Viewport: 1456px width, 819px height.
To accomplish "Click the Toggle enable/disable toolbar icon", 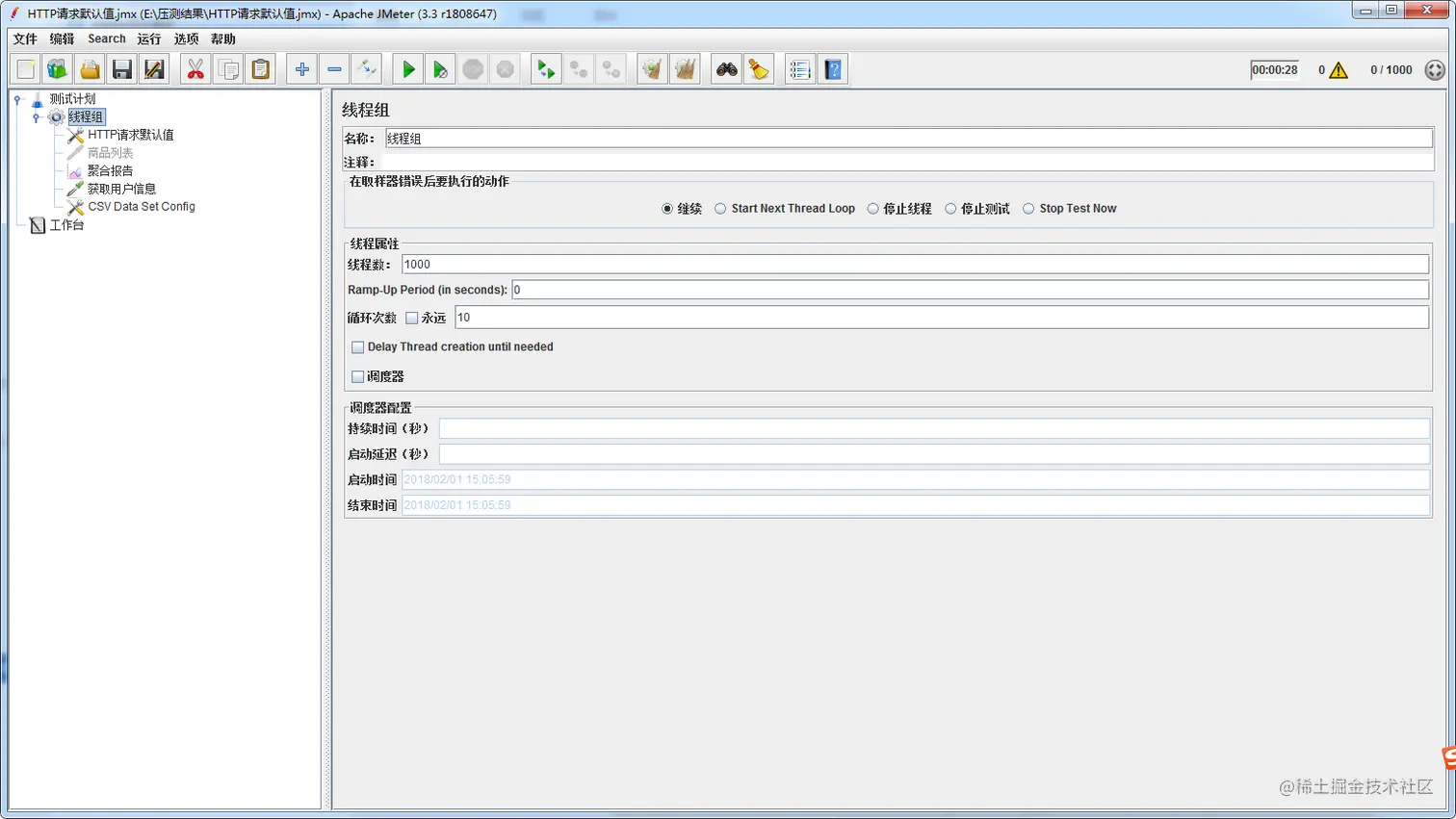I will tap(366, 69).
